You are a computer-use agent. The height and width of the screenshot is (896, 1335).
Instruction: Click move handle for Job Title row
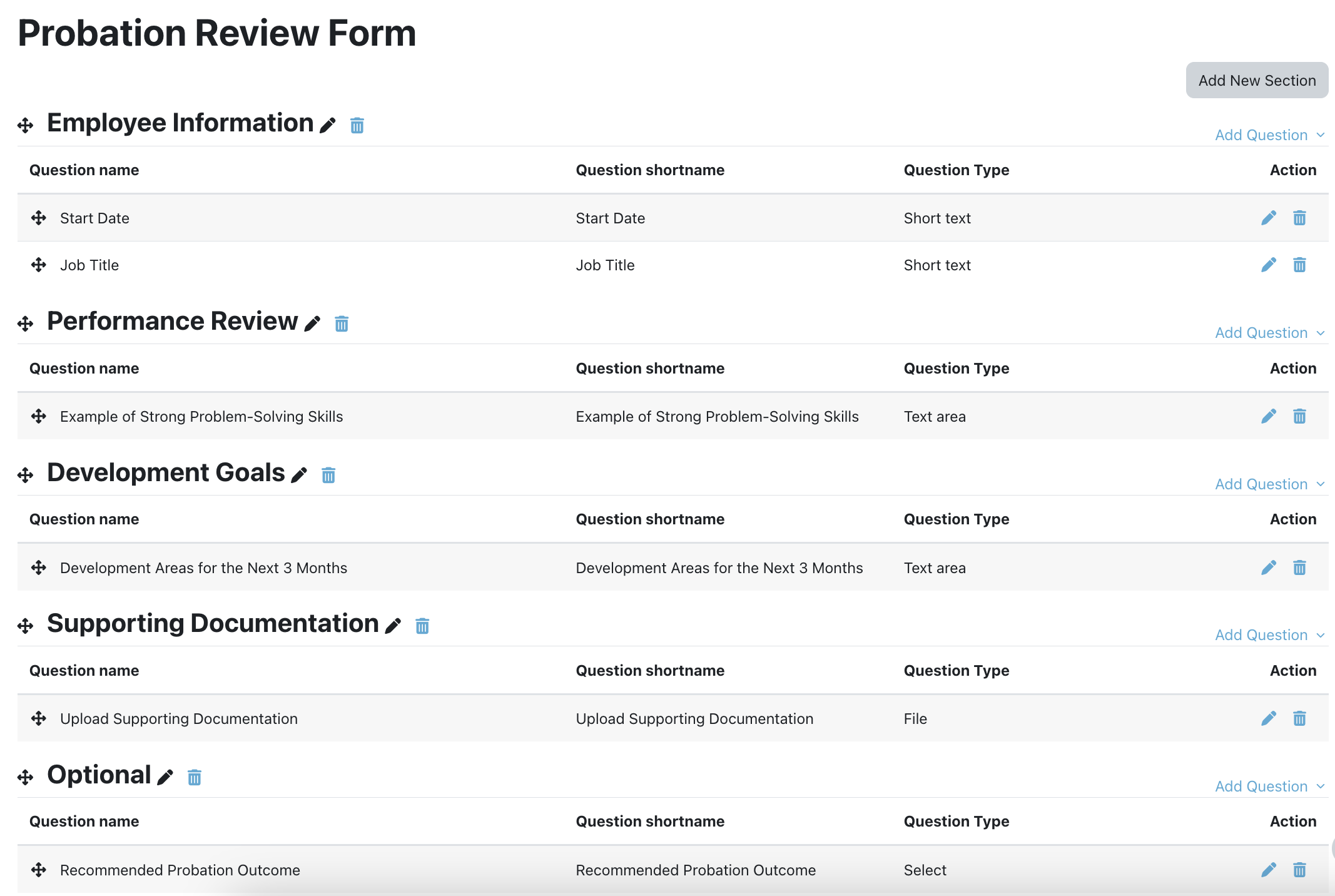tap(39, 265)
